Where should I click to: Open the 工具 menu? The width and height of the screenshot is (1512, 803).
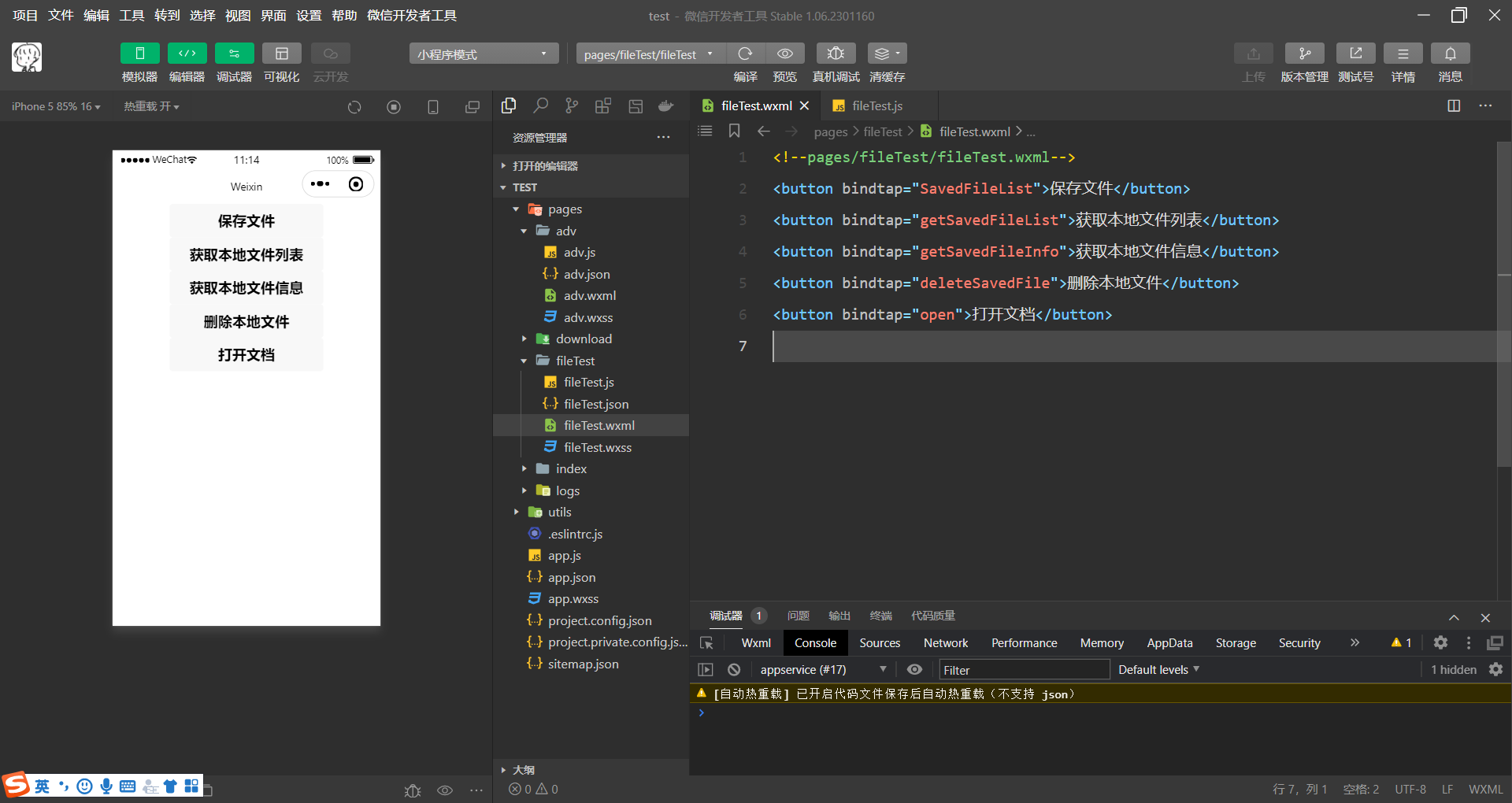(132, 15)
